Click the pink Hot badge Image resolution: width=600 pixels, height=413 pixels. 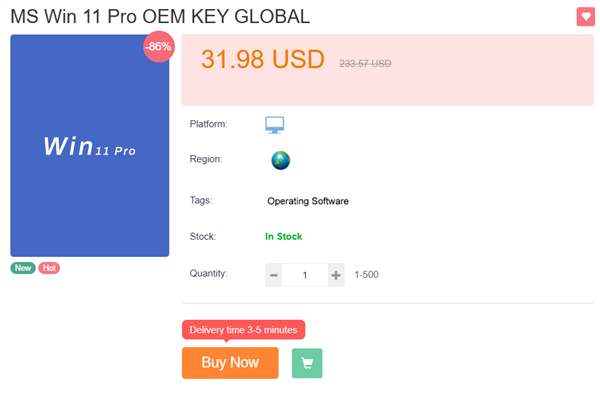[49, 268]
